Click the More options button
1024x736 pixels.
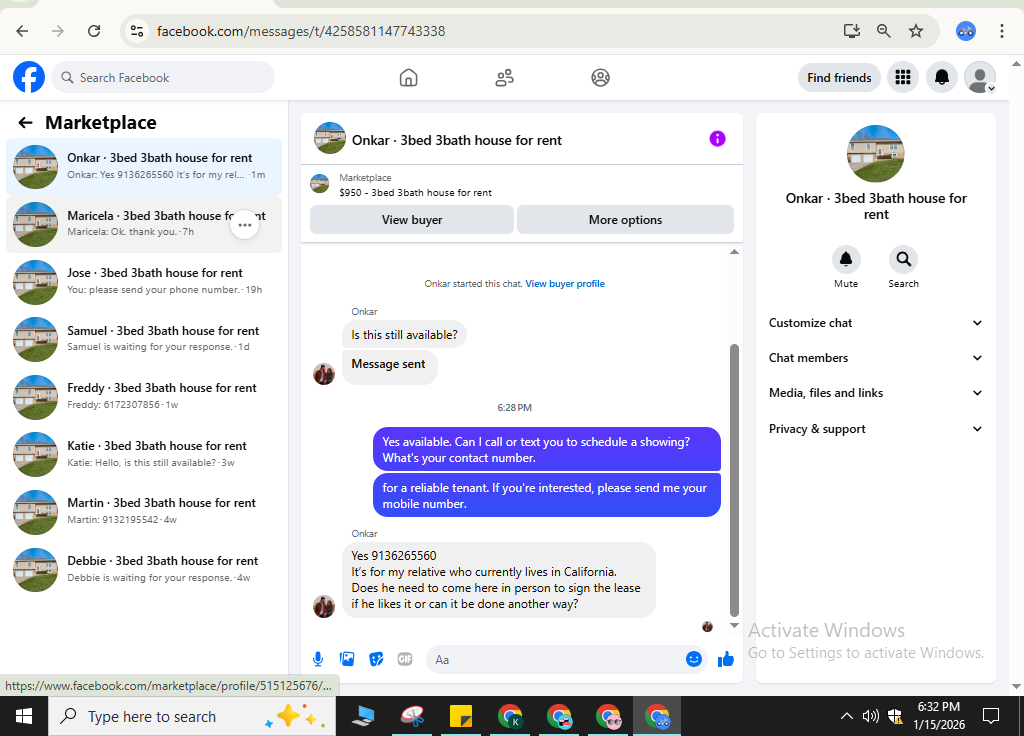[625, 219]
